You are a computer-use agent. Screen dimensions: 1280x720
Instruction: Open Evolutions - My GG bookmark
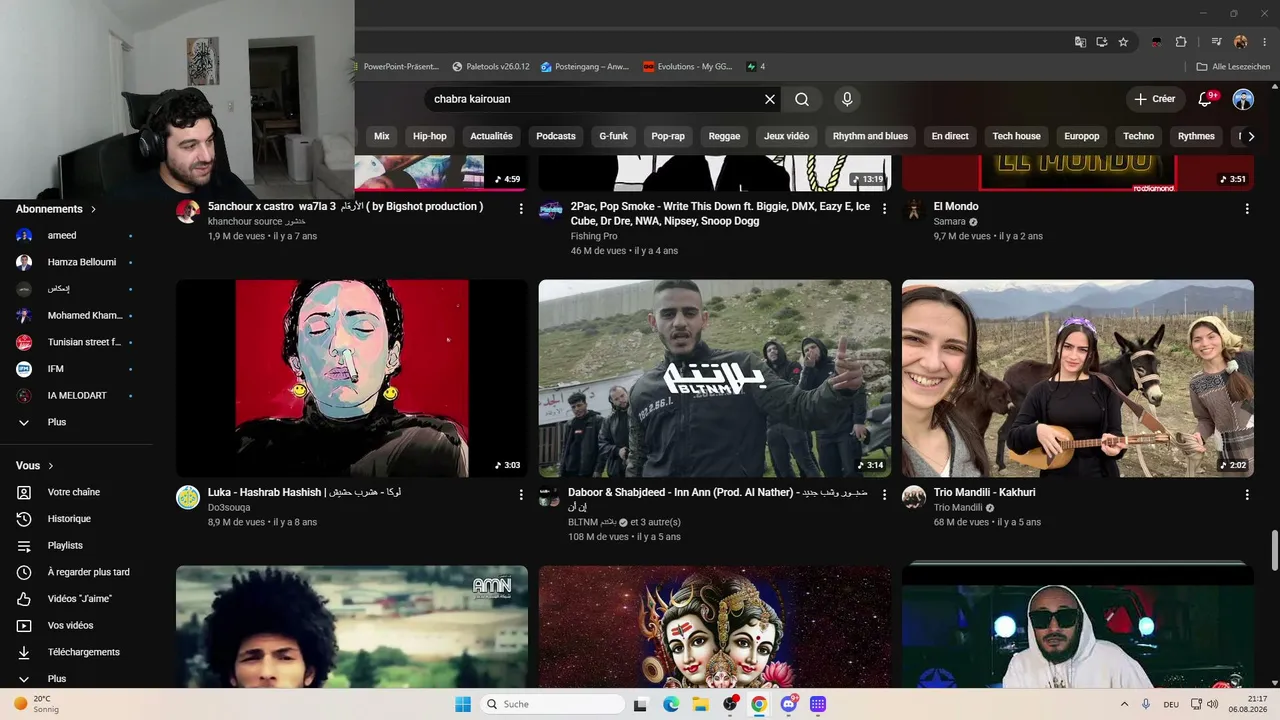(x=687, y=67)
